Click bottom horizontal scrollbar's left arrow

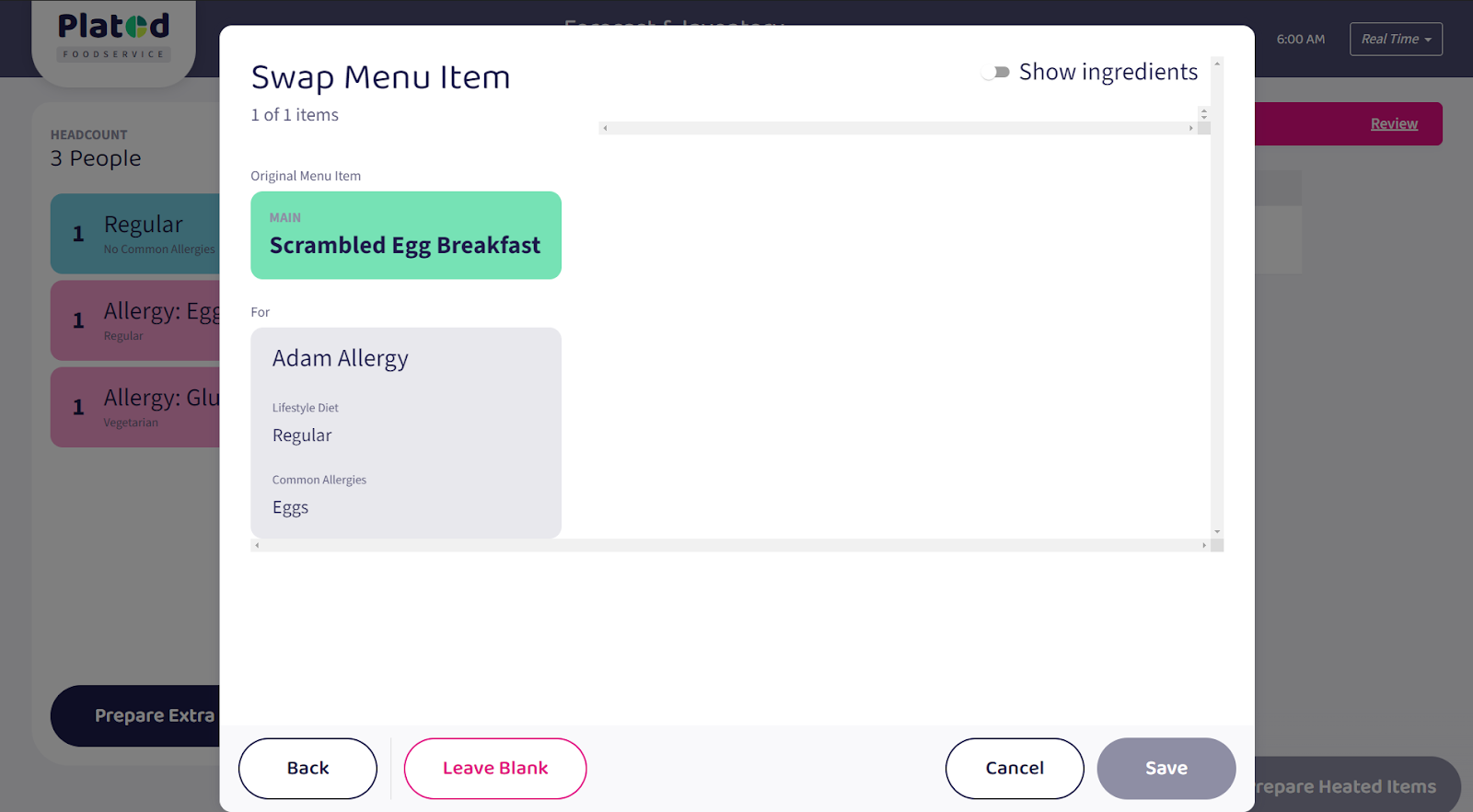pyautogui.click(x=257, y=546)
